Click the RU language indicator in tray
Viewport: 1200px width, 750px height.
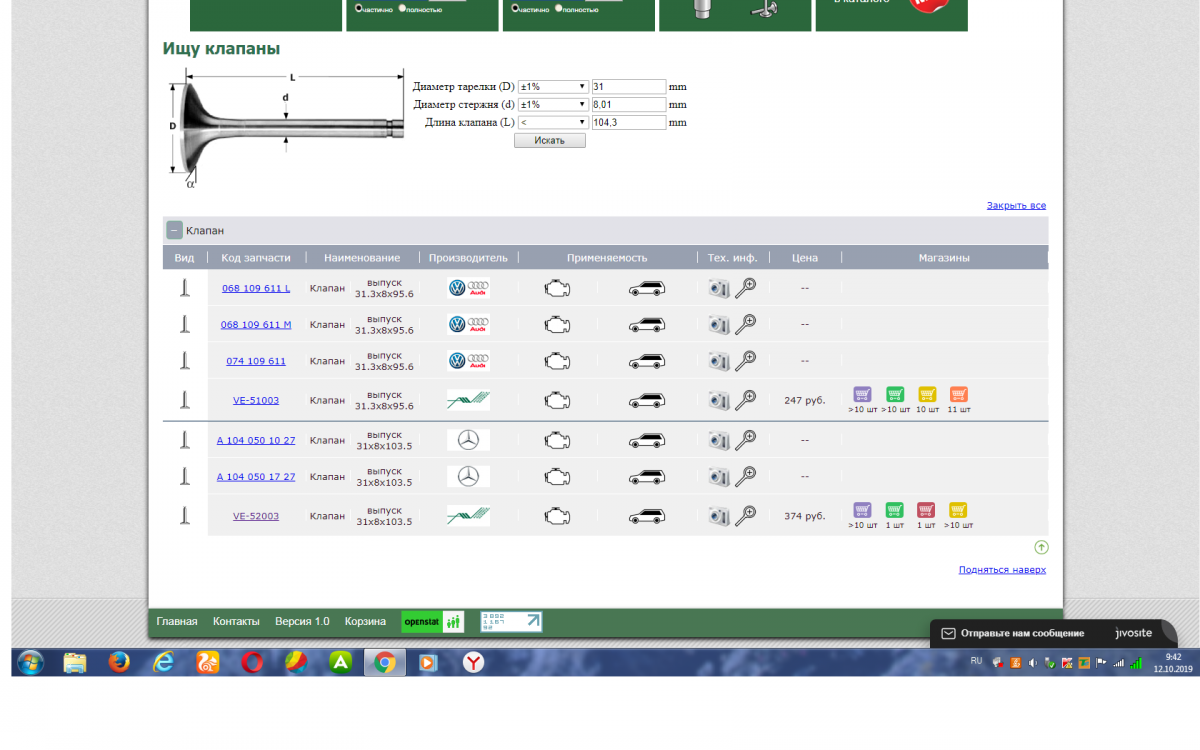tap(977, 661)
